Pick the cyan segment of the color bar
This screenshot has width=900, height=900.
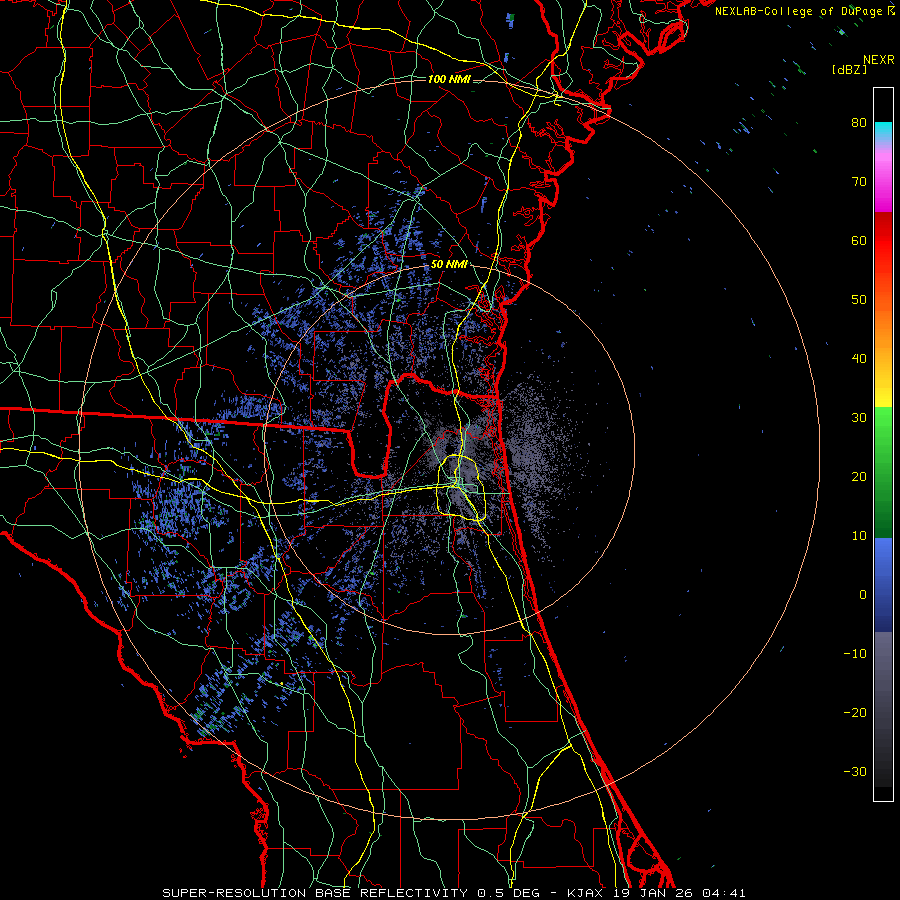(883, 132)
